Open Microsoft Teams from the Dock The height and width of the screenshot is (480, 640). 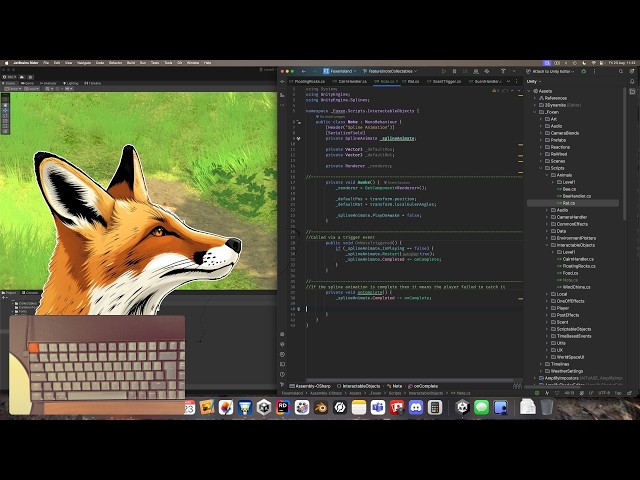378,407
